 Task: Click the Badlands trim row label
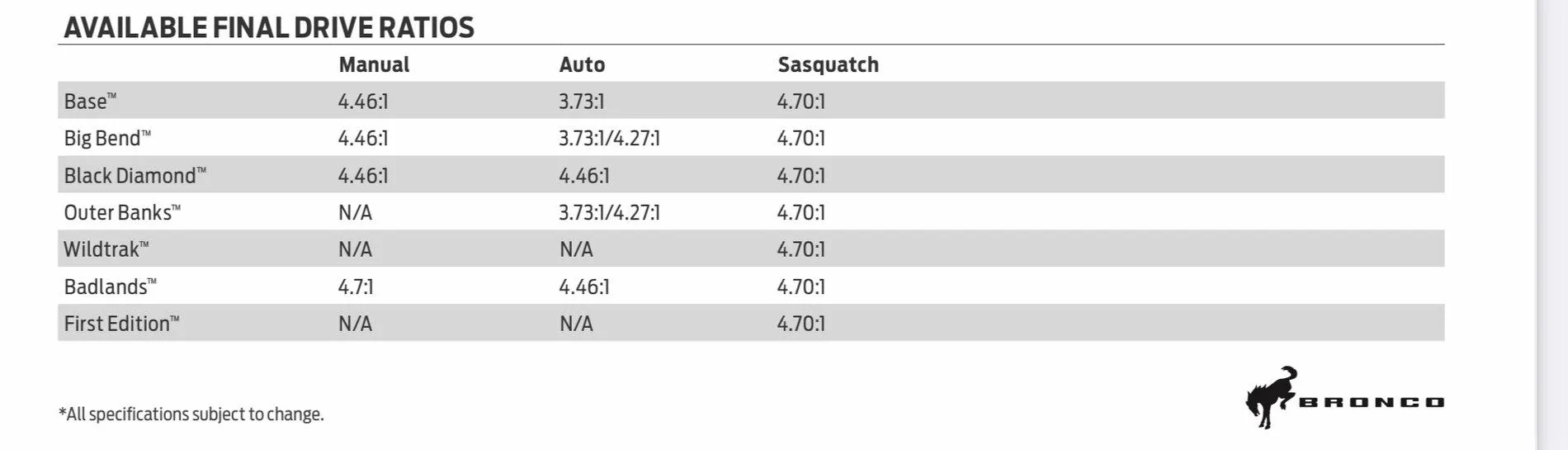(x=110, y=287)
